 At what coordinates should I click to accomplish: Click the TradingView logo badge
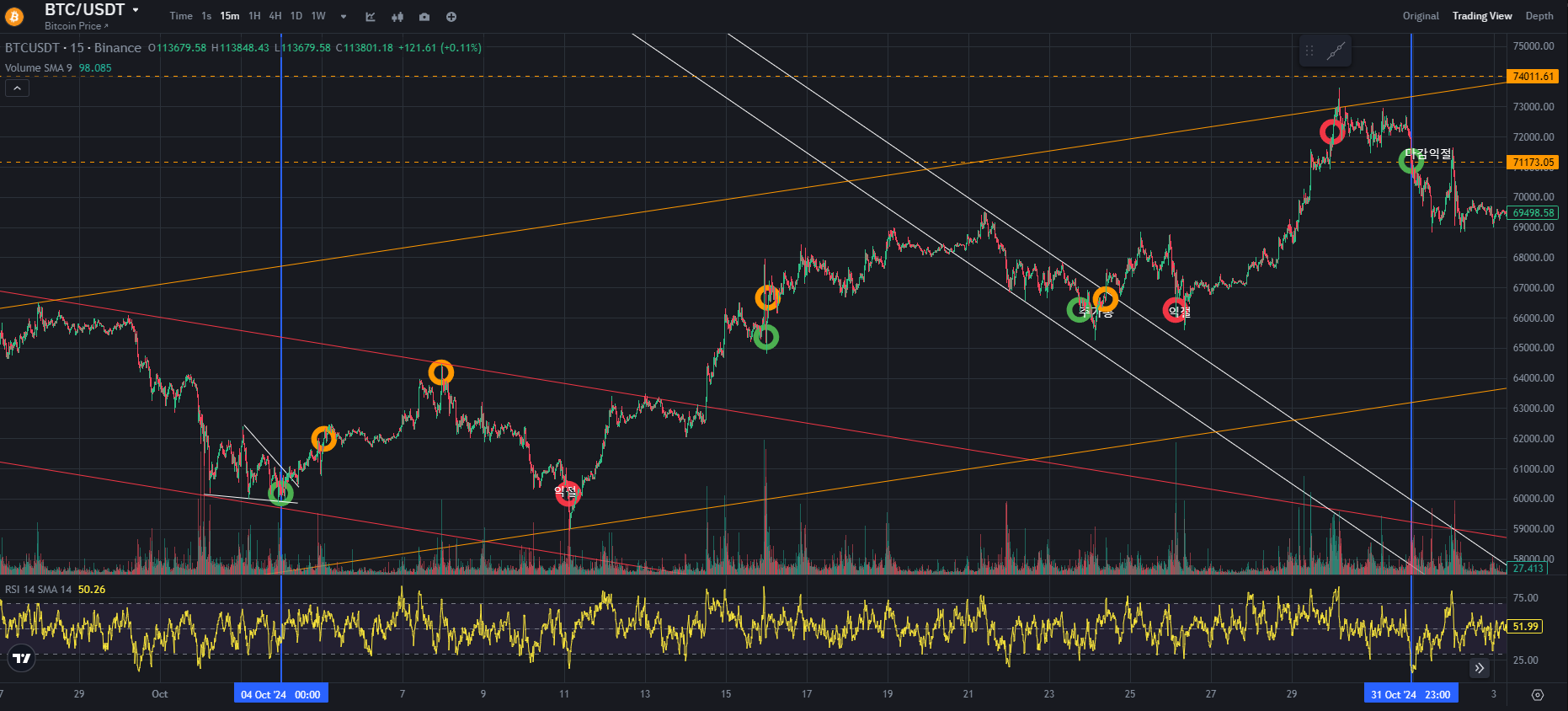(22, 659)
